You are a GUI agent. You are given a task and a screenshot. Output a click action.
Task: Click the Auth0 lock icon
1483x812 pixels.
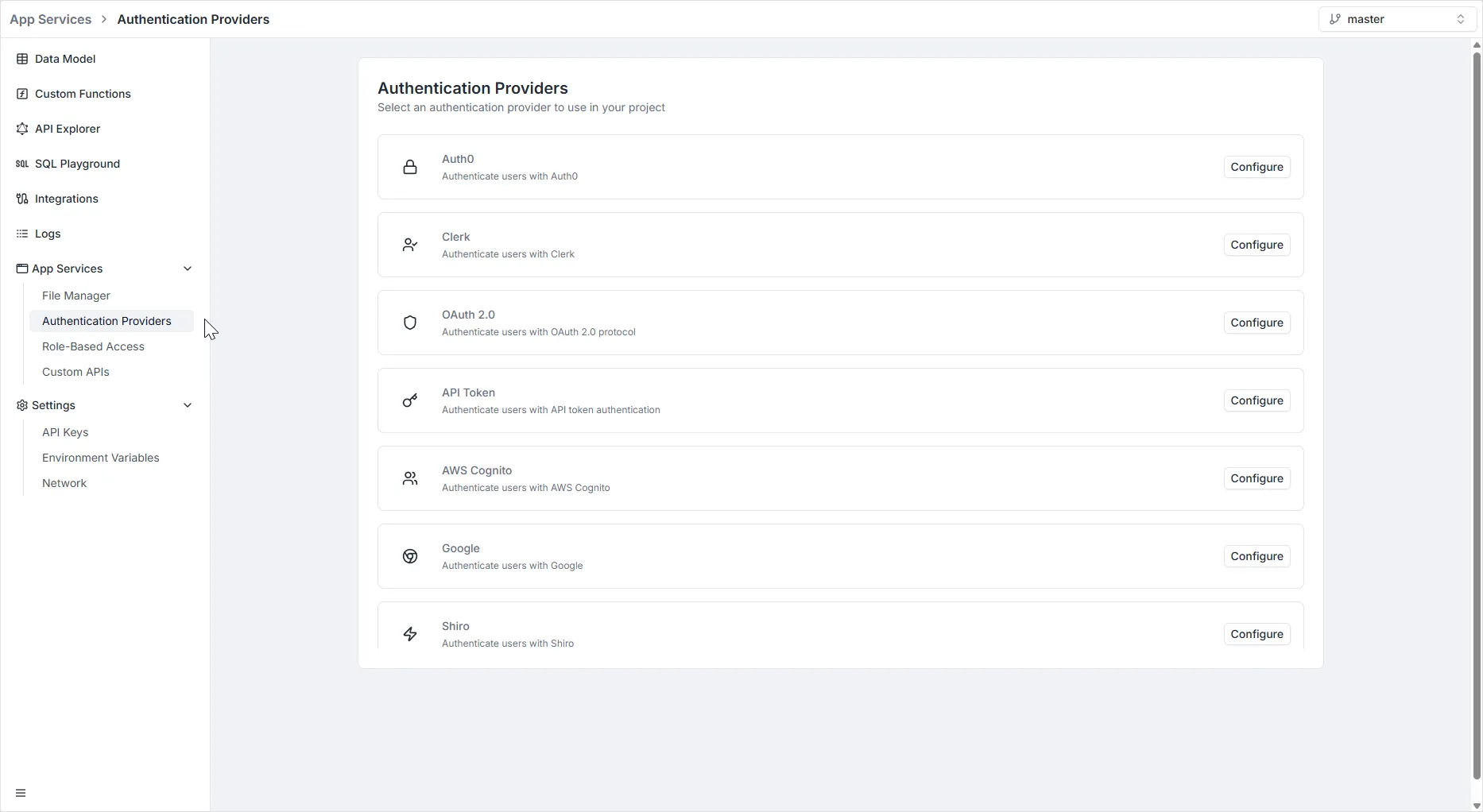pyautogui.click(x=410, y=167)
